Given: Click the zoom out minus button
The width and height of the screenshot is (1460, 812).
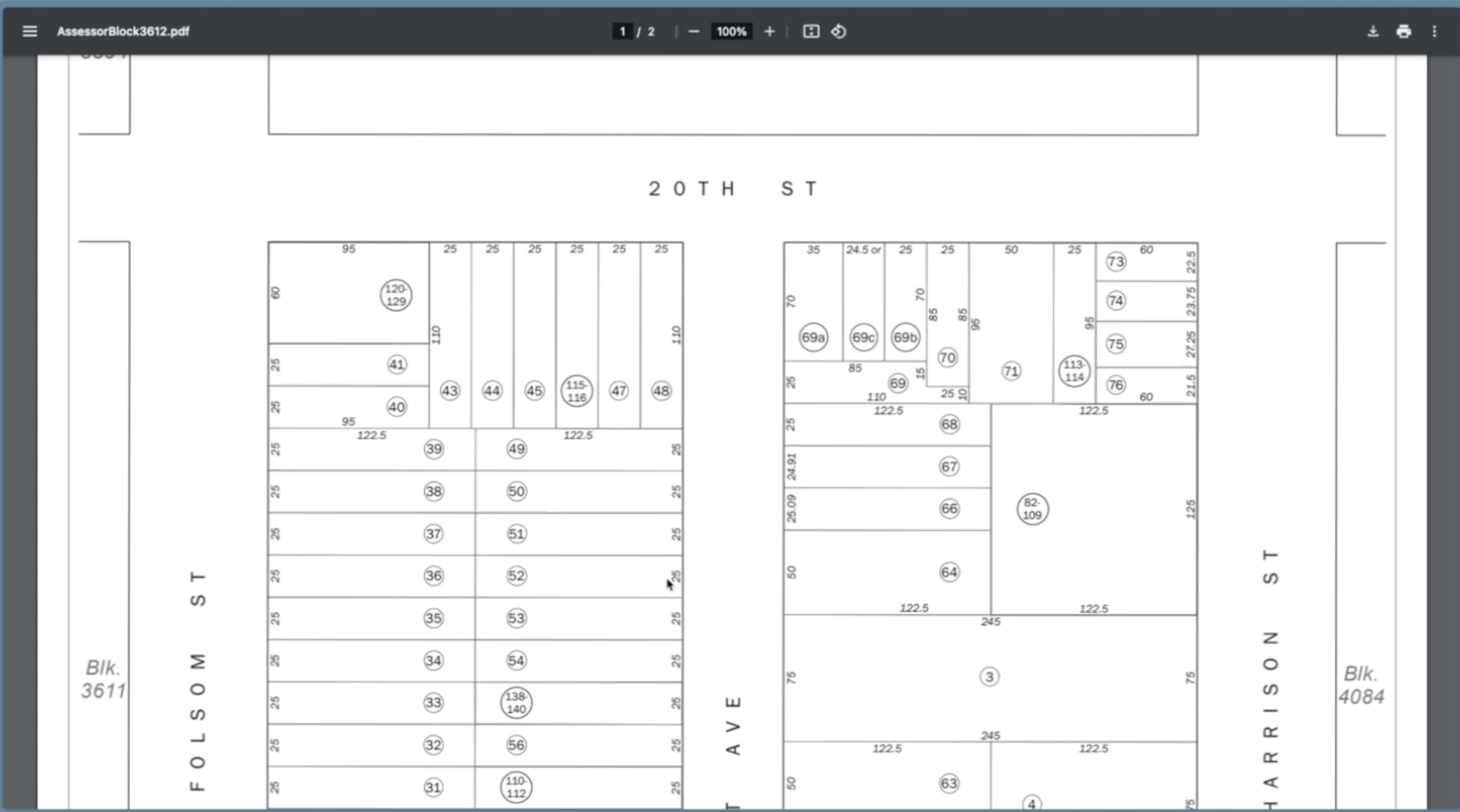Looking at the screenshot, I should pyautogui.click(x=693, y=31).
